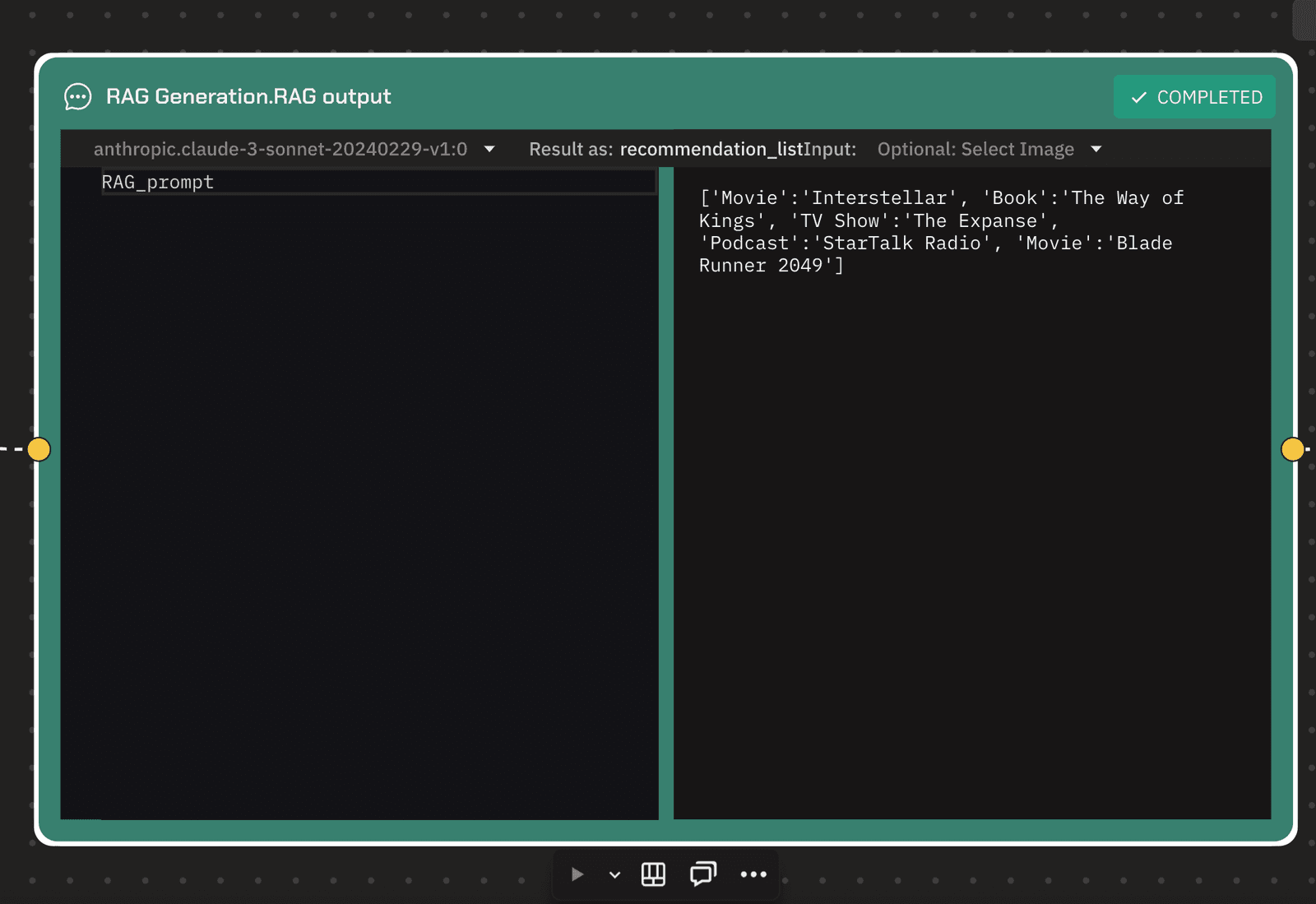Click the recommendation output text starting with 'Movie':'Interstellar'
This screenshot has height=904, width=1316.
pyautogui.click(x=941, y=231)
